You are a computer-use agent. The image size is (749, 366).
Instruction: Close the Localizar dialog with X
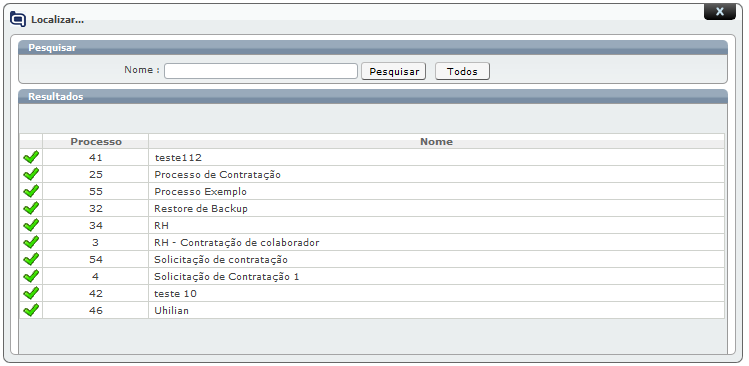tap(719, 12)
